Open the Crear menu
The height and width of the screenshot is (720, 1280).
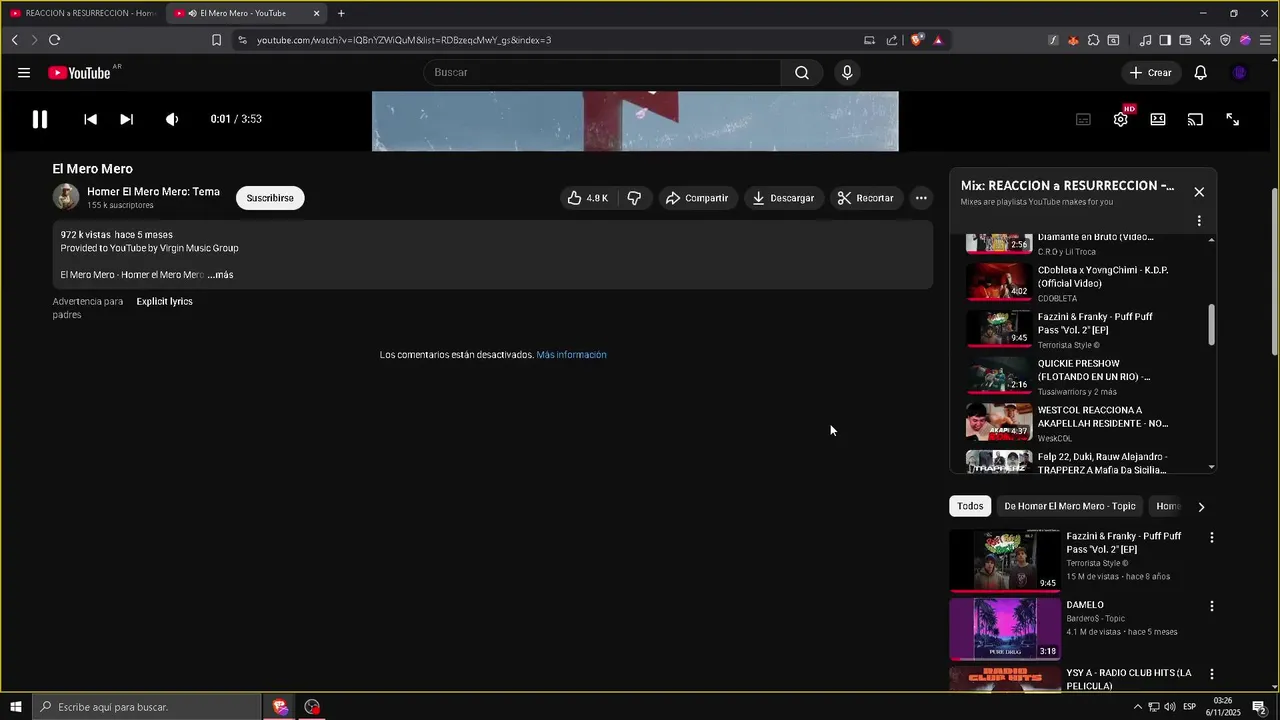1150,72
